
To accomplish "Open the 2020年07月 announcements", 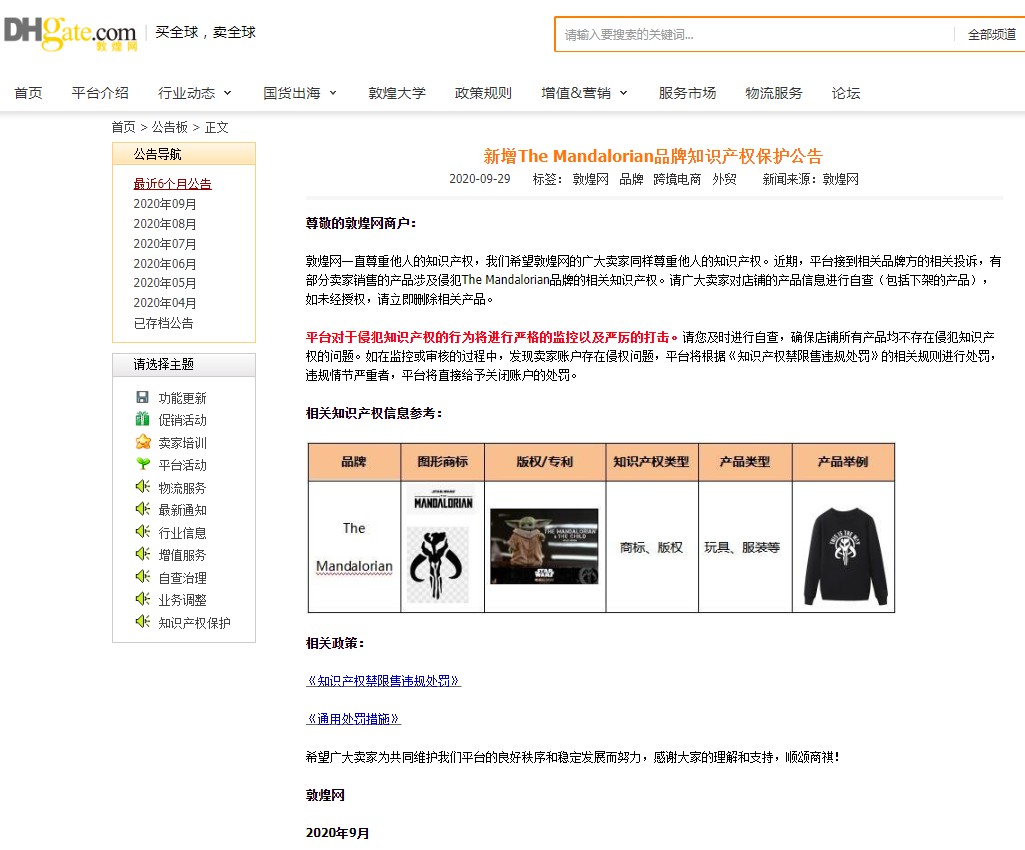I will pos(165,244).
